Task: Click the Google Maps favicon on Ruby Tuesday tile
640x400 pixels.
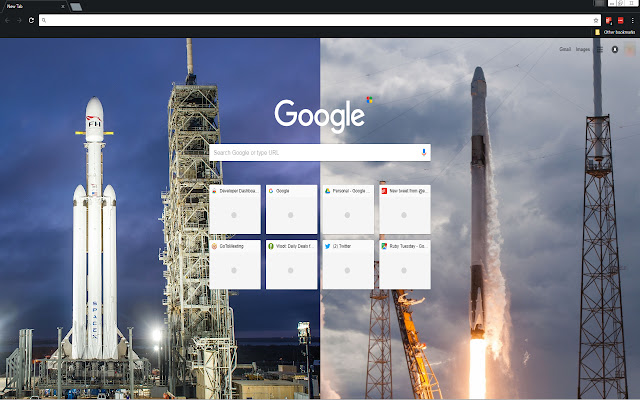Action: point(384,246)
